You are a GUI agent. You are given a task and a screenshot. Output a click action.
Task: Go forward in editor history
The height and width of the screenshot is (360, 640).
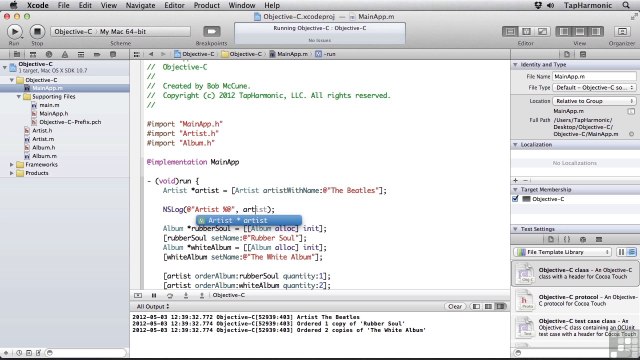pos(163,54)
